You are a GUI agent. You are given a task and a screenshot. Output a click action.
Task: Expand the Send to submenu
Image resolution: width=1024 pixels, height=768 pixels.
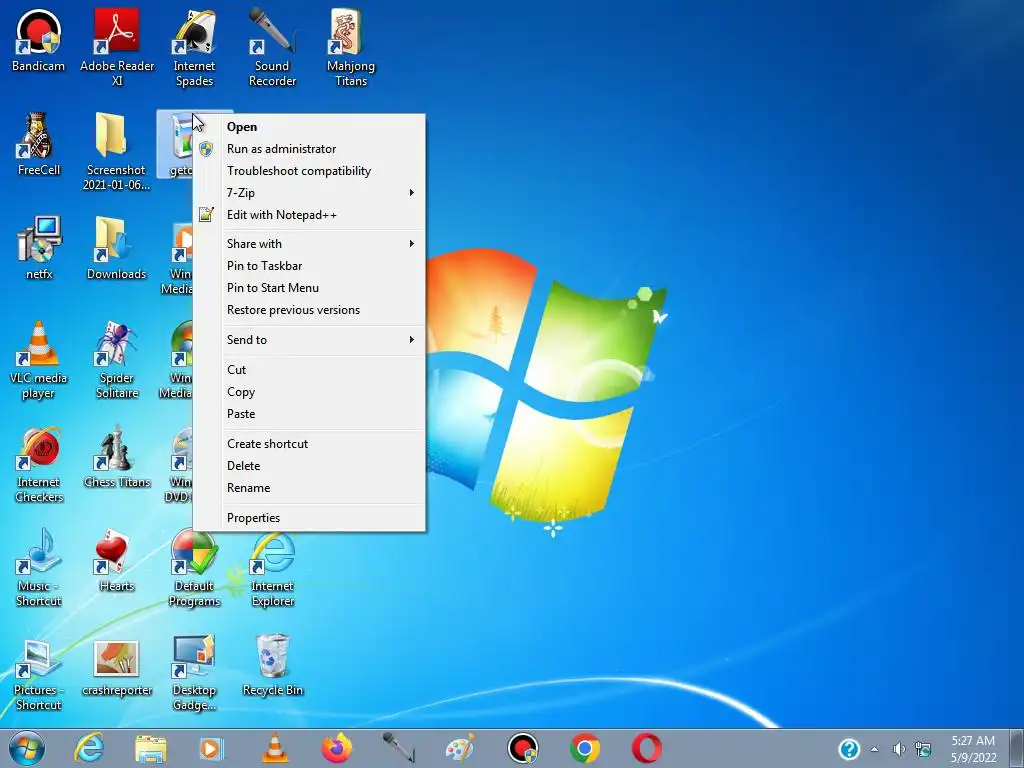point(310,340)
